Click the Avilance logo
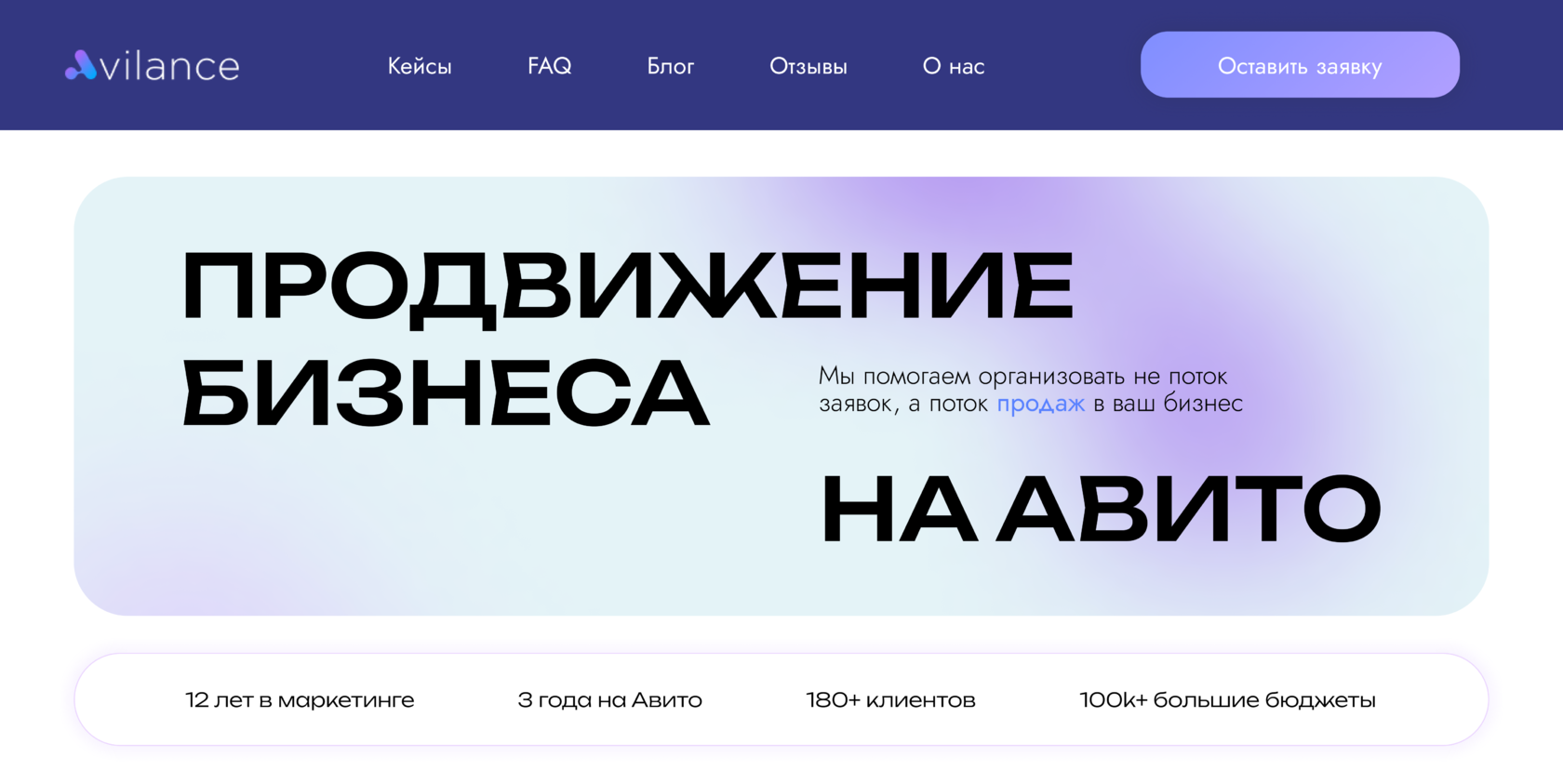The image size is (1563, 784). (153, 65)
